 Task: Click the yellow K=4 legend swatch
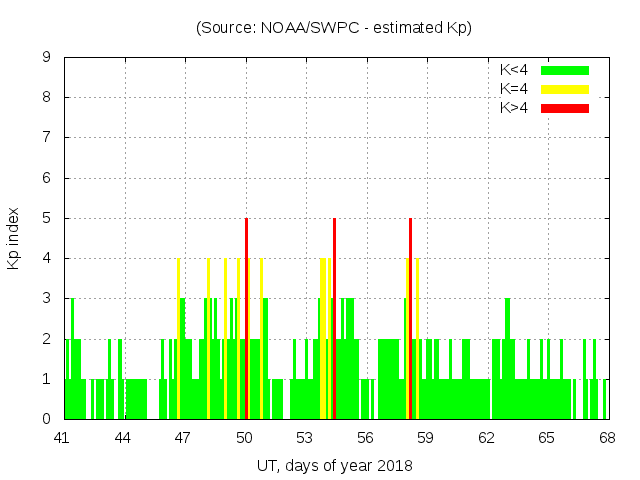(x=565, y=89)
